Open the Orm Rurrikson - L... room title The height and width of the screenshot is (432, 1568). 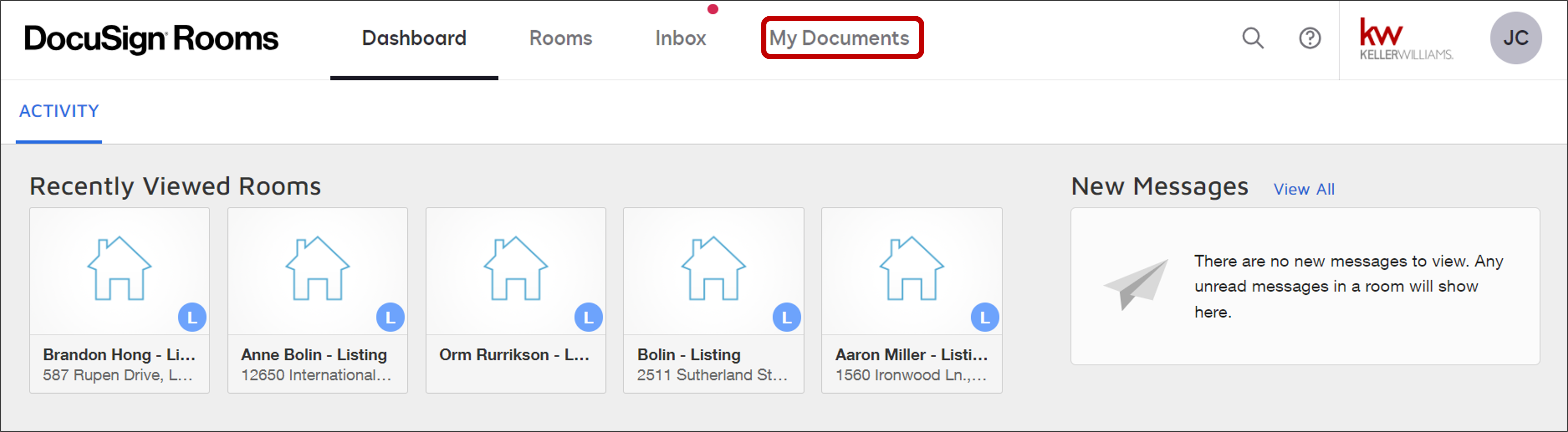pyautogui.click(x=514, y=355)
